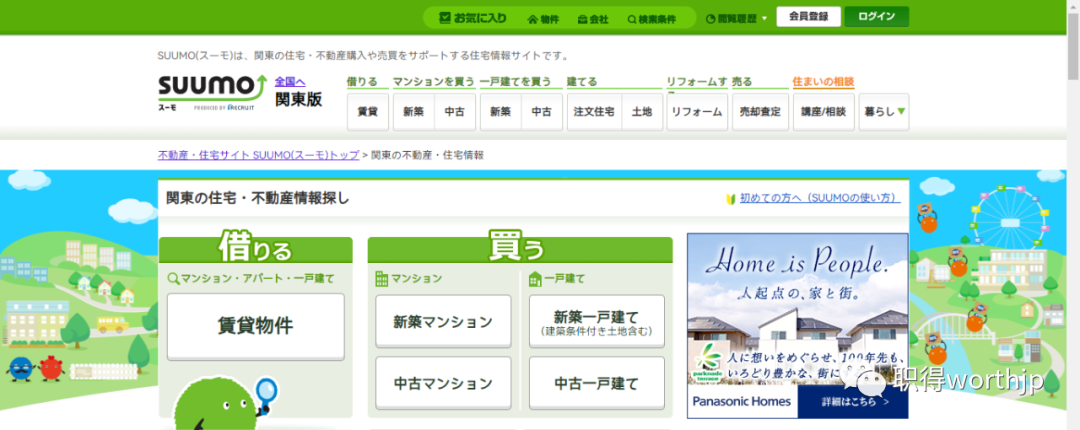Click the ログイン button

click(x=877, y=17)
